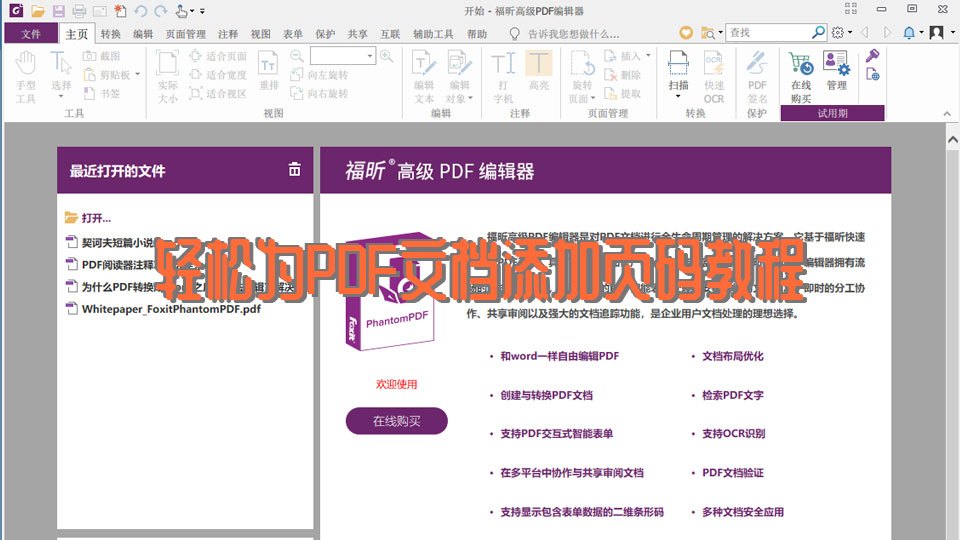Image resolution: width=960 pixels, height=540 pixels.
Task: Click the notification bell icon
Action: click(x=909, y=32)
